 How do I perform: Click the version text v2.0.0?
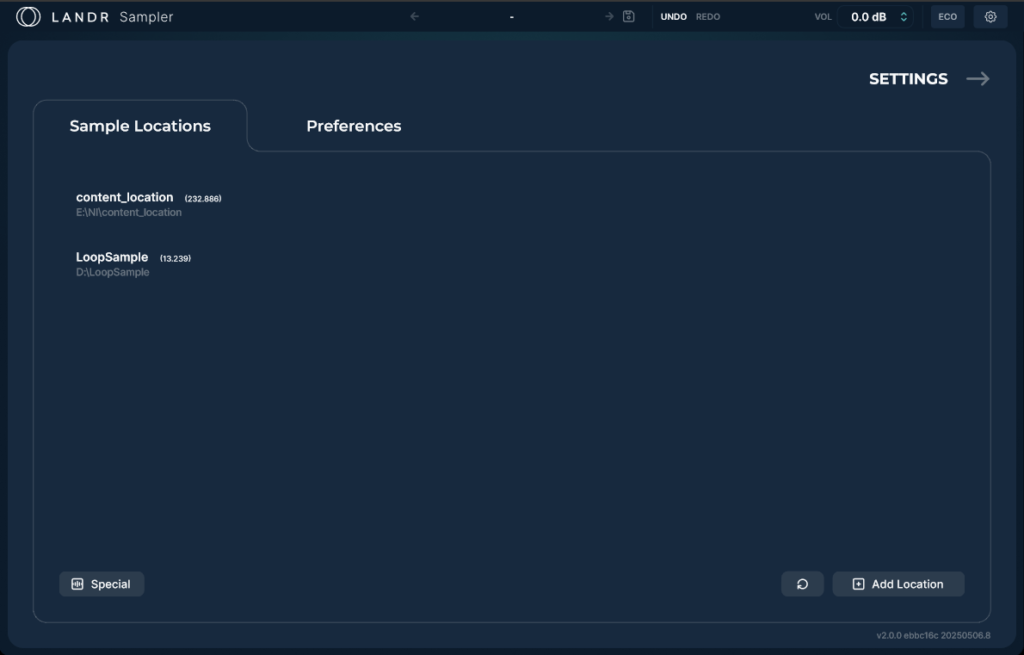pos(933,635)
